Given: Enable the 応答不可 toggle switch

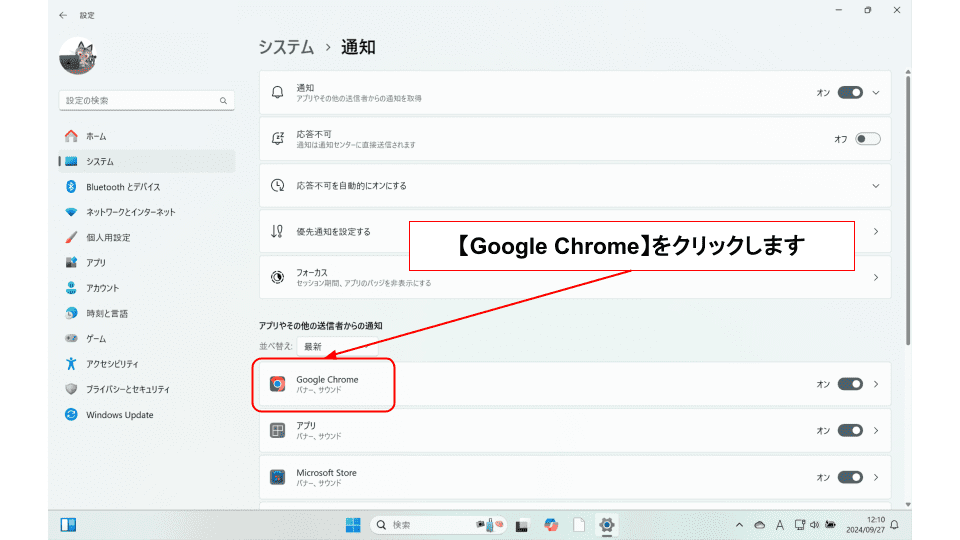Looking at the screenshot, I should click(867, 139).
